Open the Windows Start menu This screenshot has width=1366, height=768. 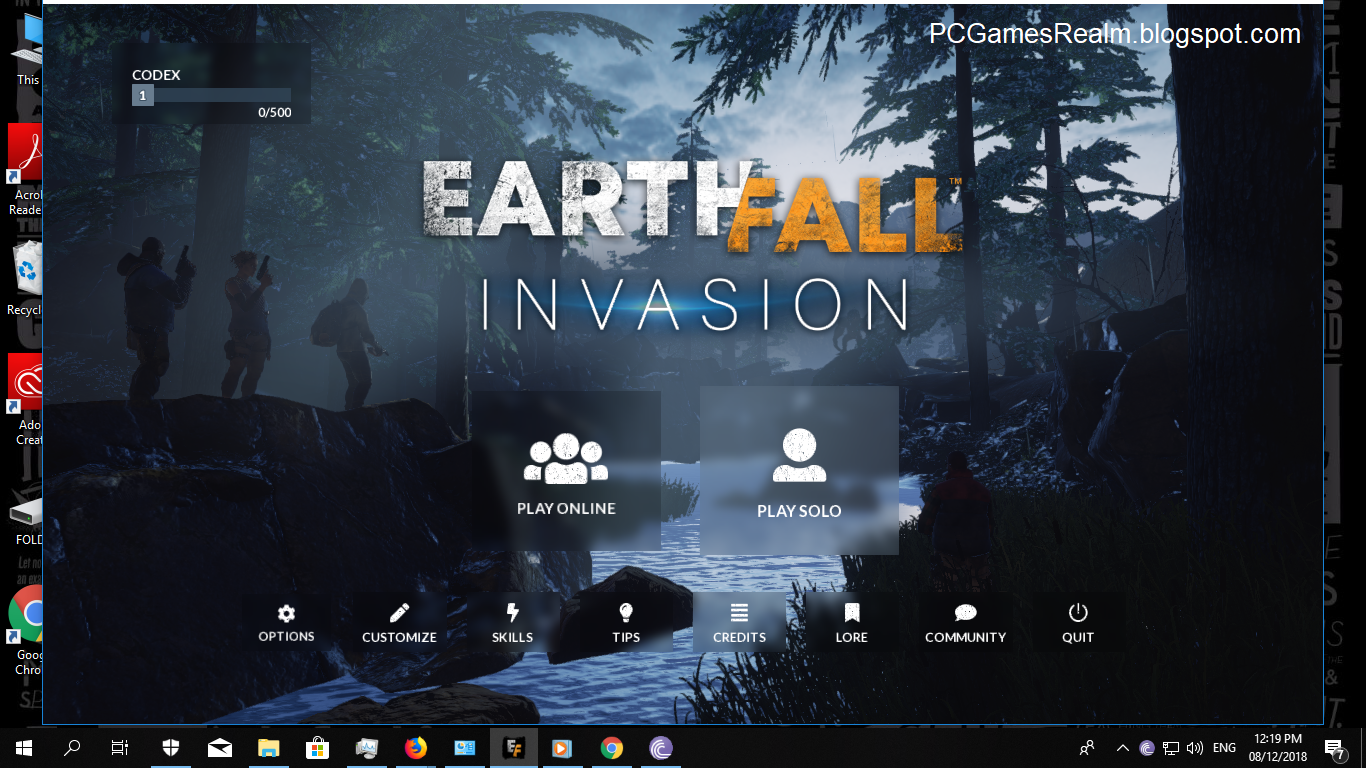pos(24,748)
